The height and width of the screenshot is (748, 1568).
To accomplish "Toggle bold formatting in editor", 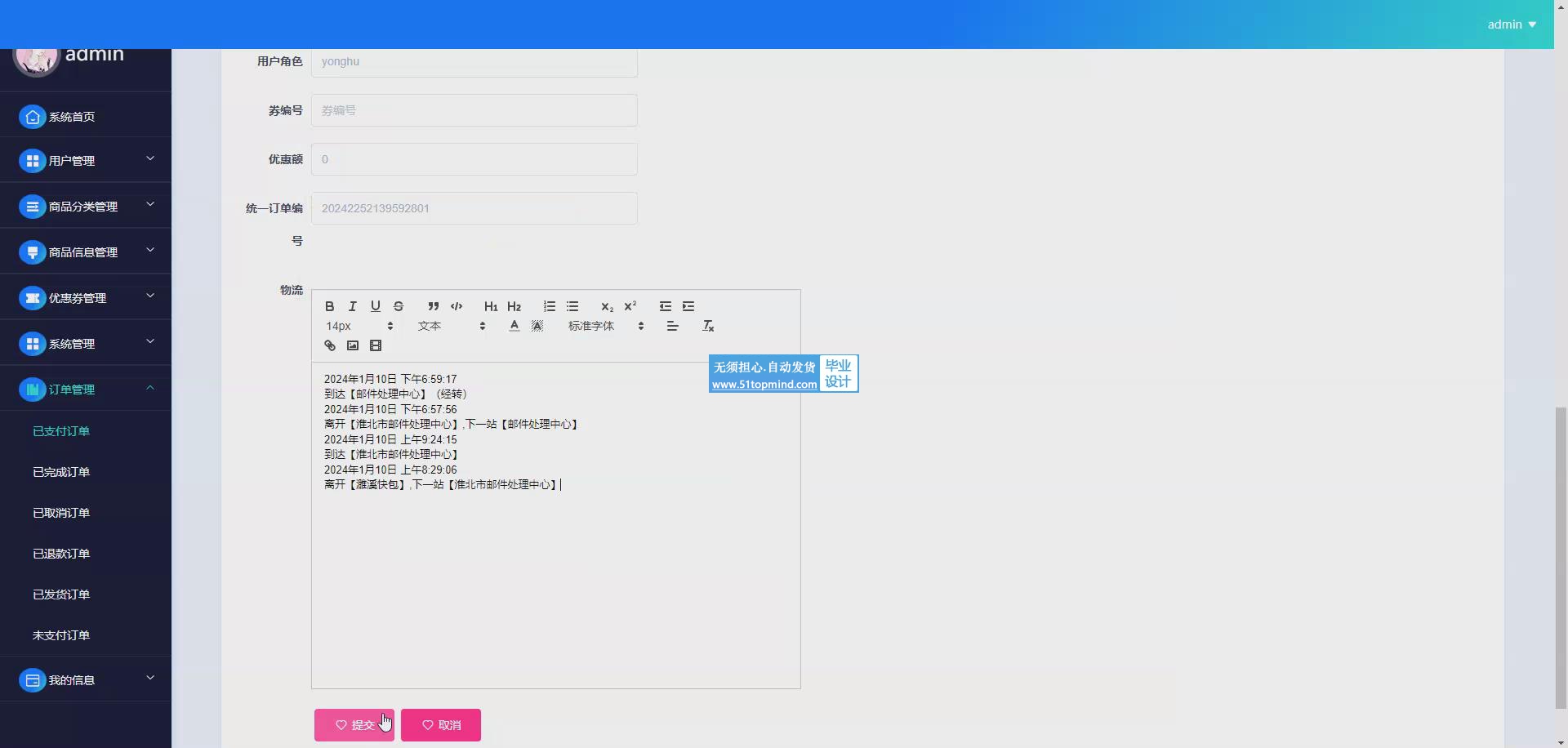I will tap(330, 306).
